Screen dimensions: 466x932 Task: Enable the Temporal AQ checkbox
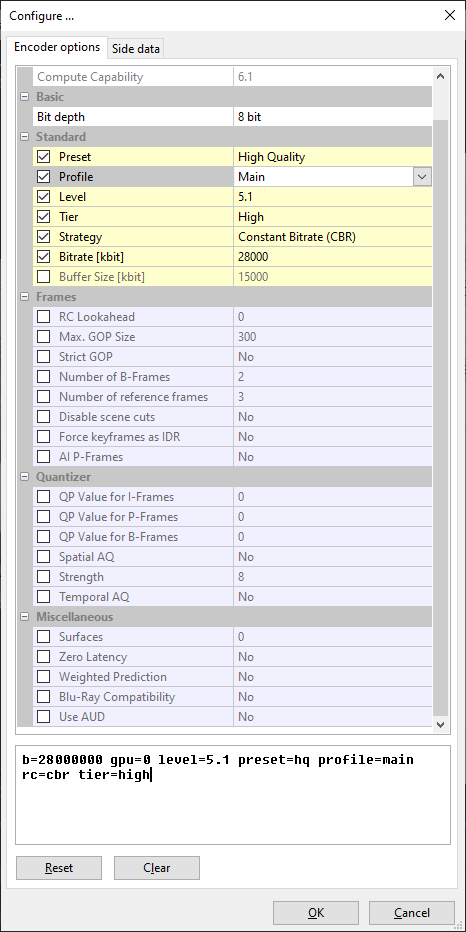[43, 597]
